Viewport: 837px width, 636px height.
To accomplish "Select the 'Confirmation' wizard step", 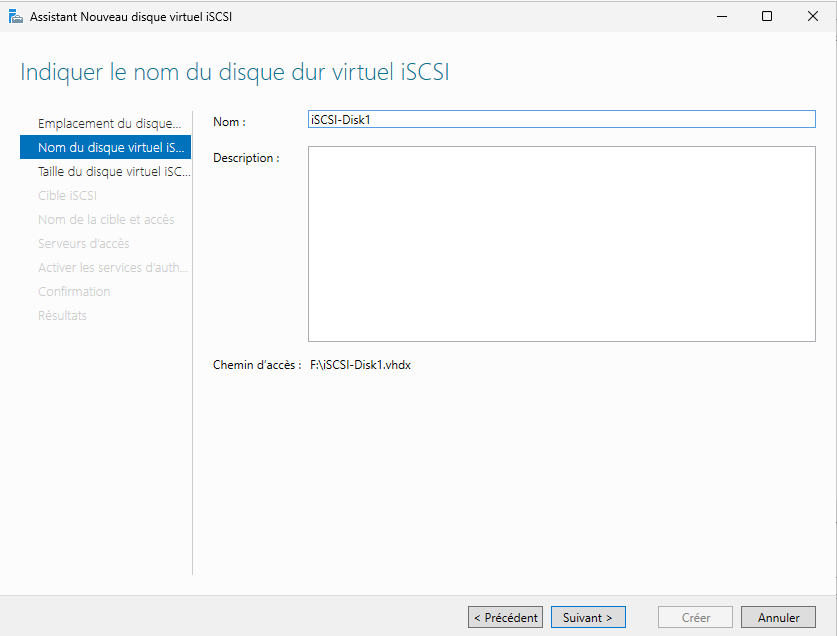I will click(x=74, y=291).
